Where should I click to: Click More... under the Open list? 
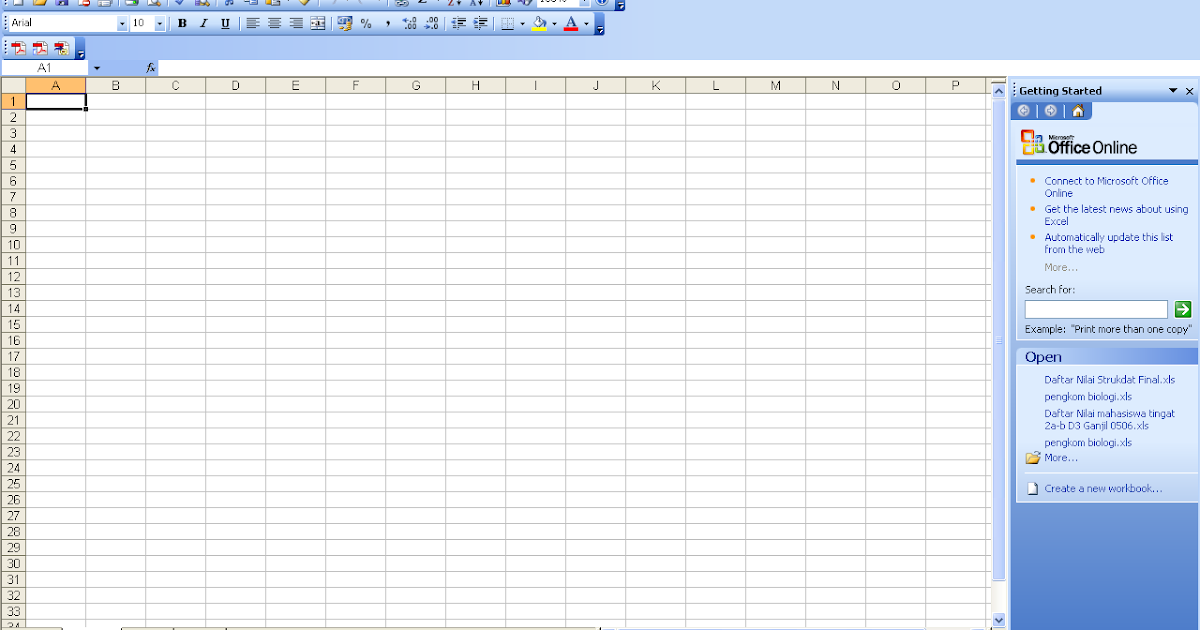(x=1058, y=457)
